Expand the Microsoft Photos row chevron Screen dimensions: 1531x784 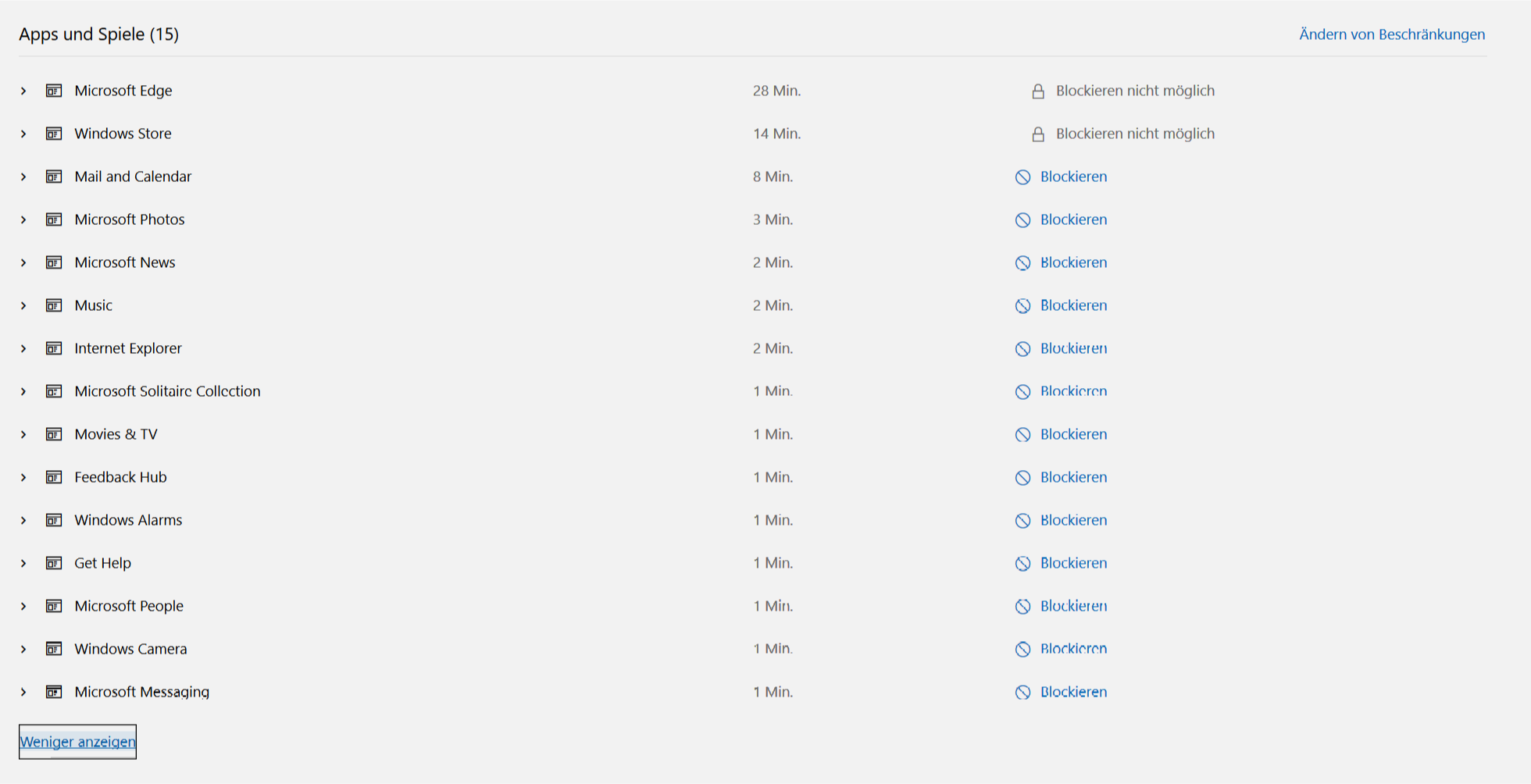(x=23, y=219)
